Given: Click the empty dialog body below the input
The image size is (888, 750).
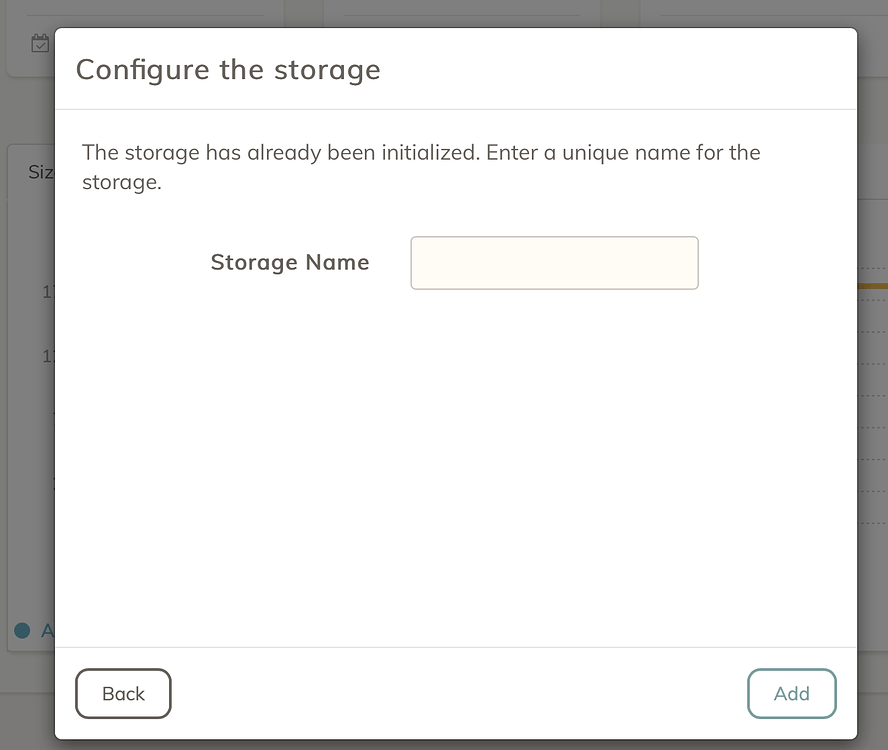Looking at the screenshot, I should click(456, 465).
